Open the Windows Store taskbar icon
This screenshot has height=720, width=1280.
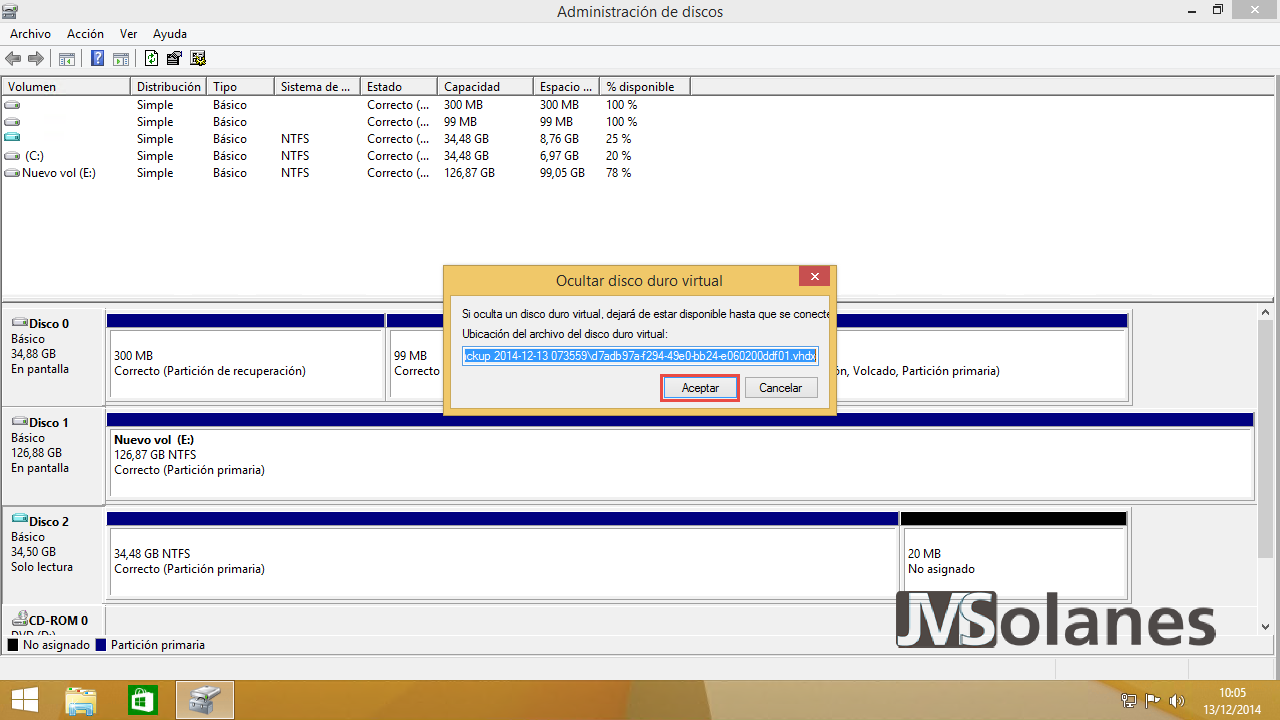click(142, 700)
